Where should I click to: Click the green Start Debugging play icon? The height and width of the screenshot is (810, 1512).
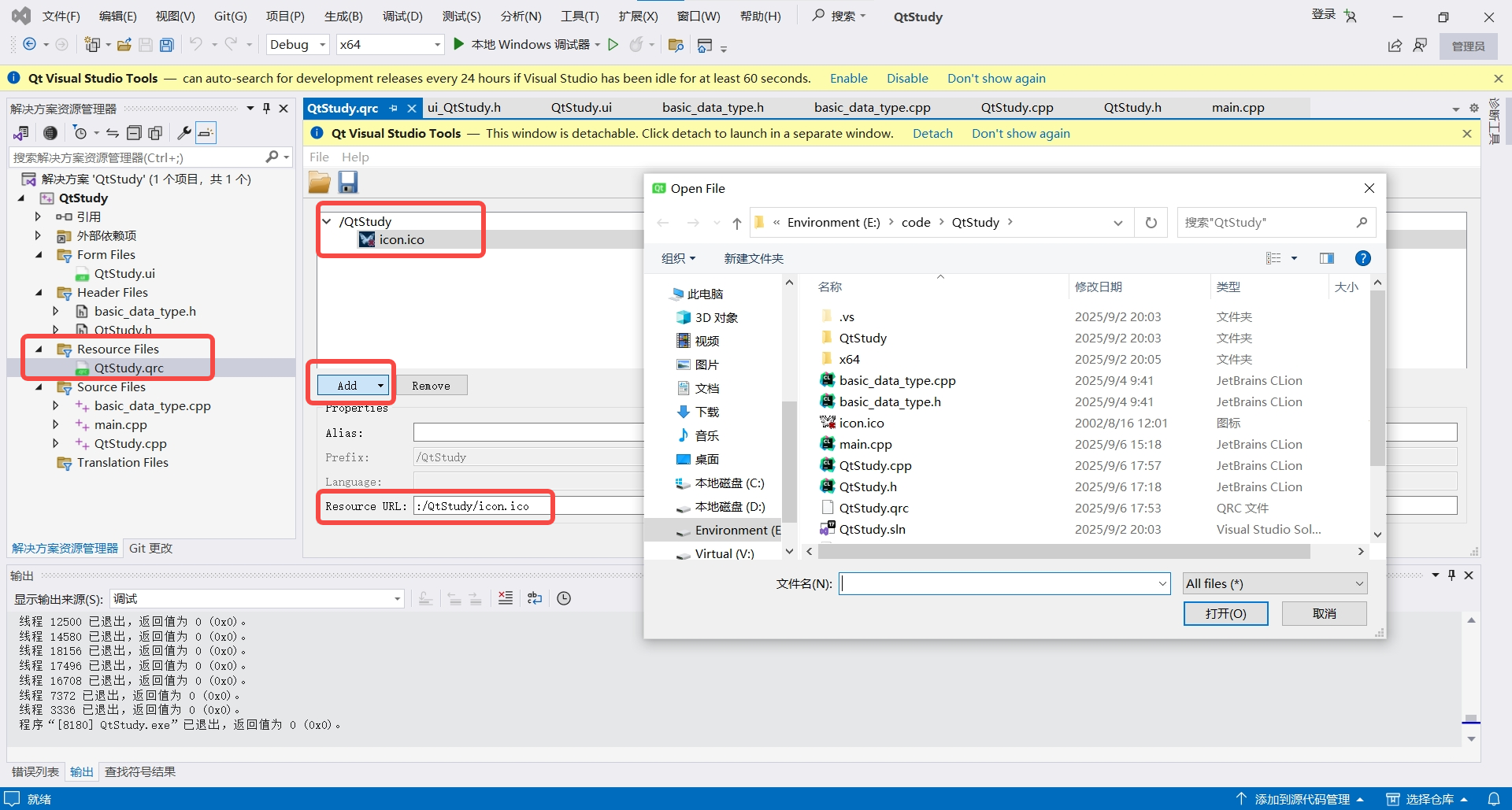coord(459,44)
